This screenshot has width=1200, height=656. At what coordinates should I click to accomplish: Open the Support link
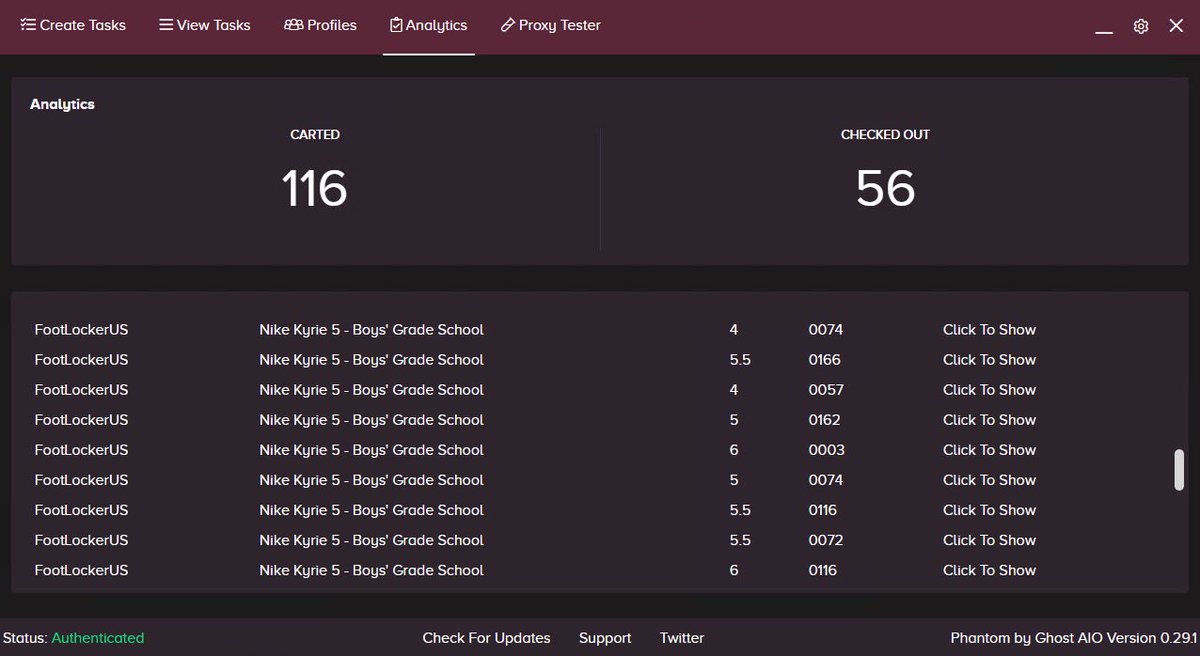[x=605, y=638]
